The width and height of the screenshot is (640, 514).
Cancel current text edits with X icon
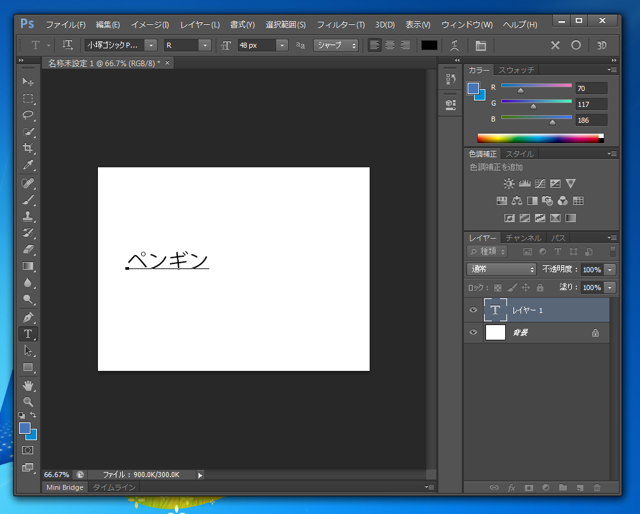click(x=555, y=45)
